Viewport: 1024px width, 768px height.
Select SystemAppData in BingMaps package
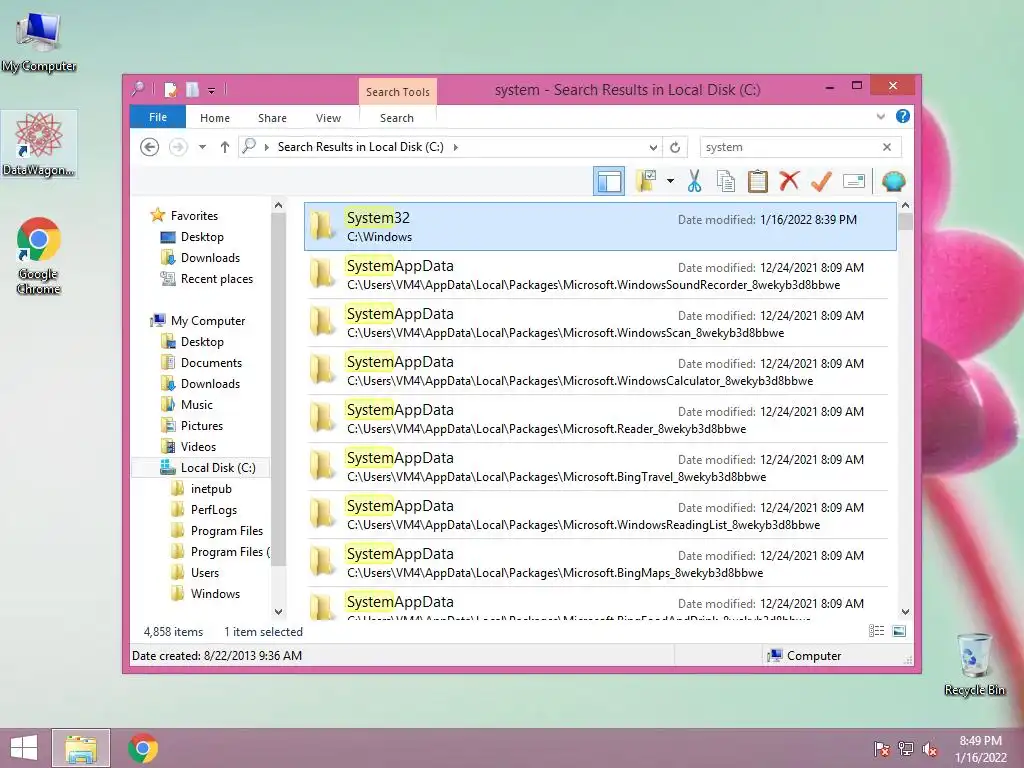(x=598, y=562)
